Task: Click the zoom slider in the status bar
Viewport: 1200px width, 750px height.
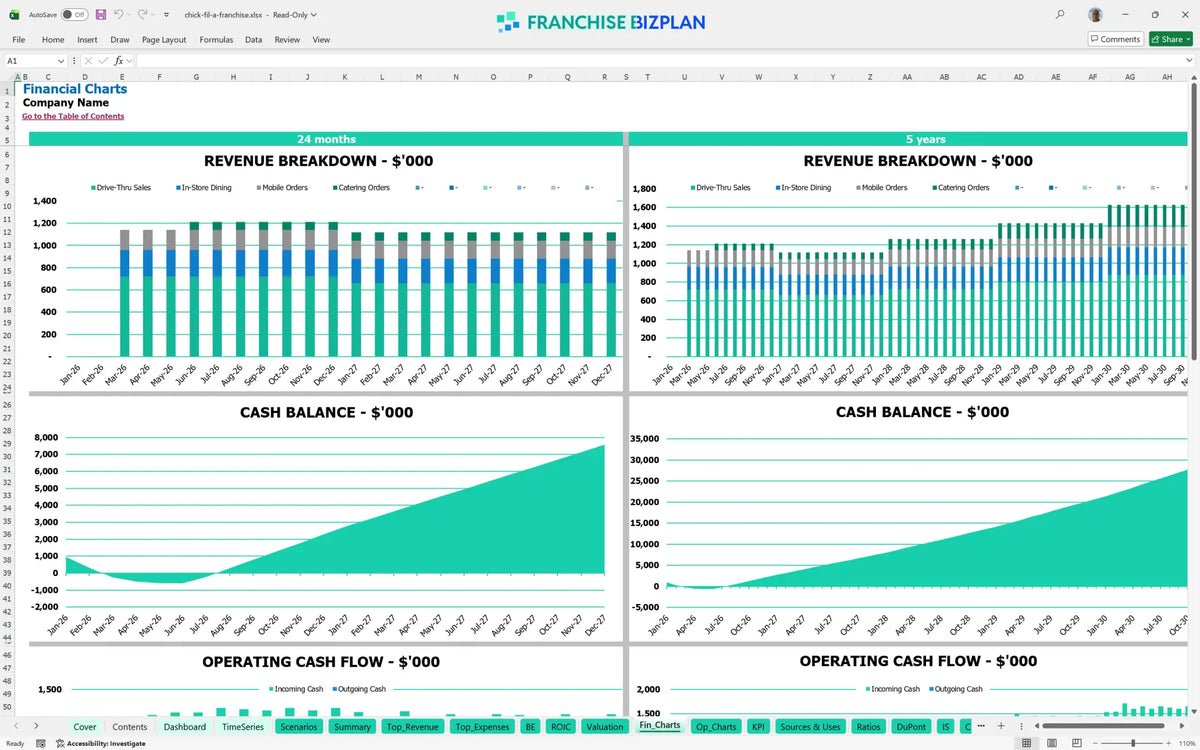Action: coord(1132,743)
